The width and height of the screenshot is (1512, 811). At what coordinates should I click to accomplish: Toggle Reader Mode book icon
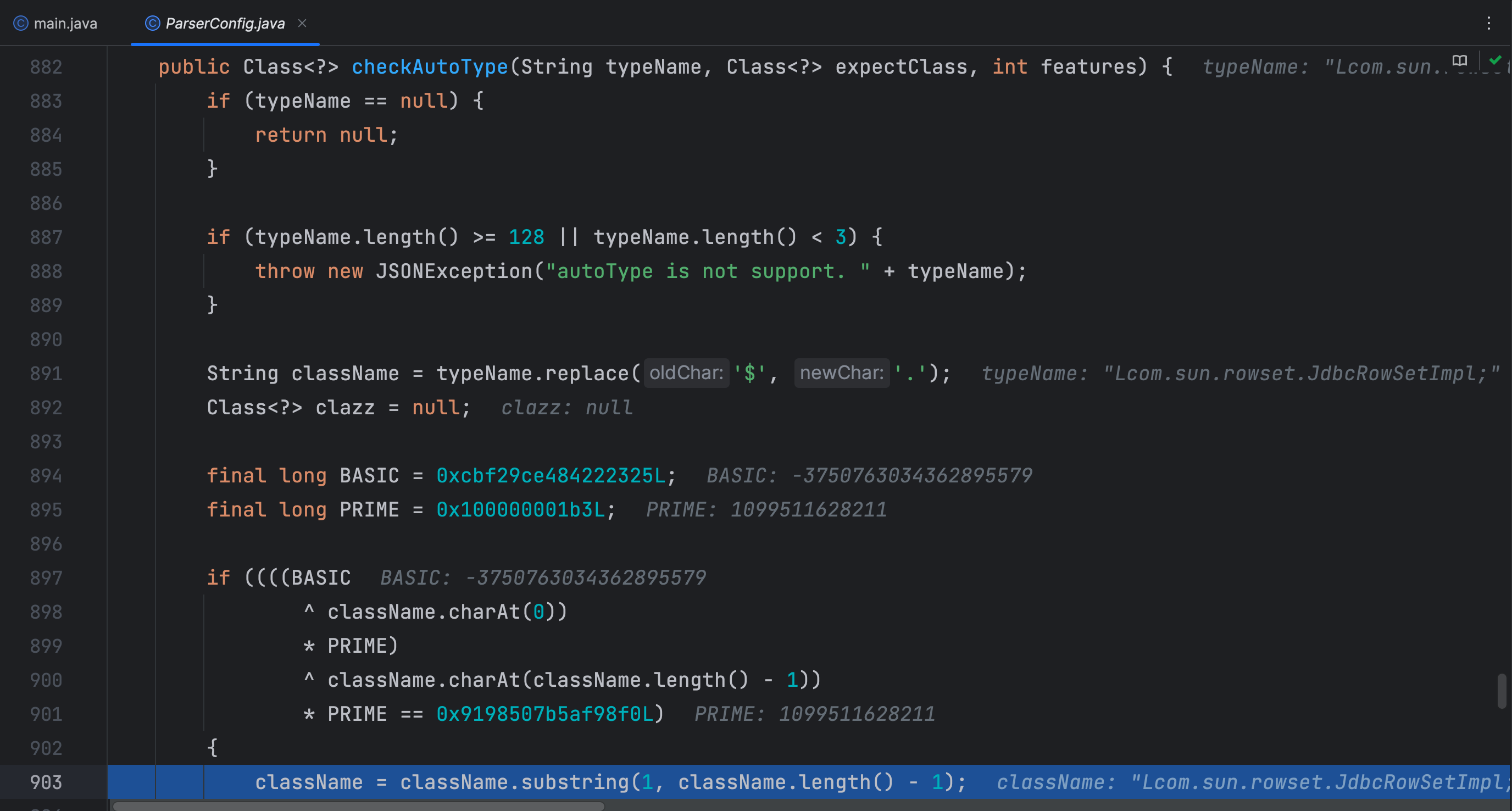click(1460, 60)
